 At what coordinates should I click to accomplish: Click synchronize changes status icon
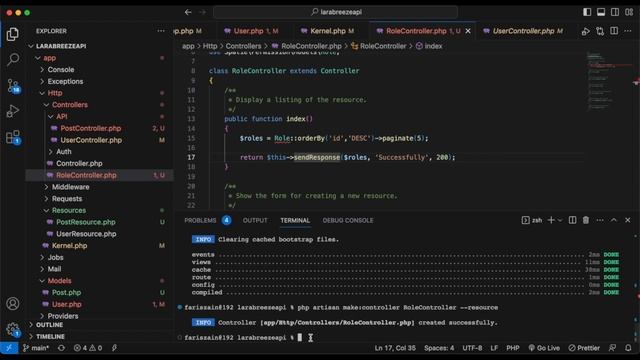pos(61,348)
